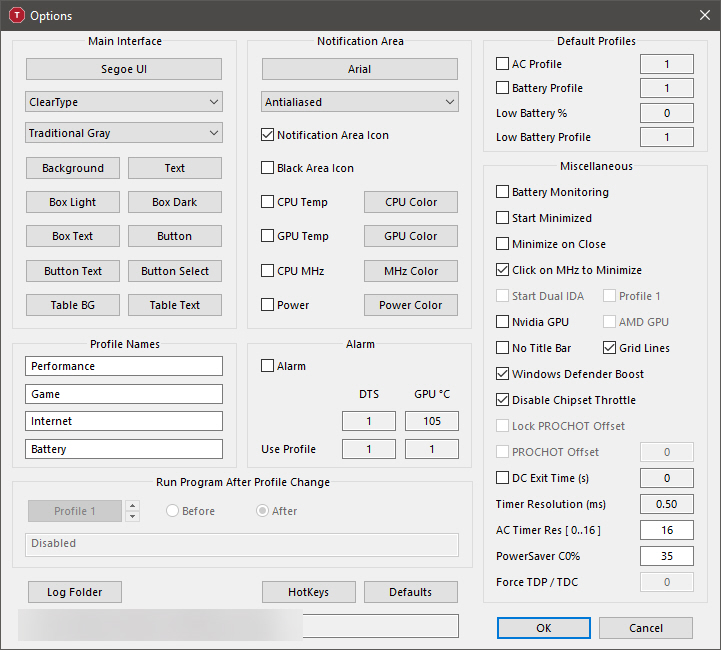Enable the Battery Monitoring checkbox

tap(503, 192)
